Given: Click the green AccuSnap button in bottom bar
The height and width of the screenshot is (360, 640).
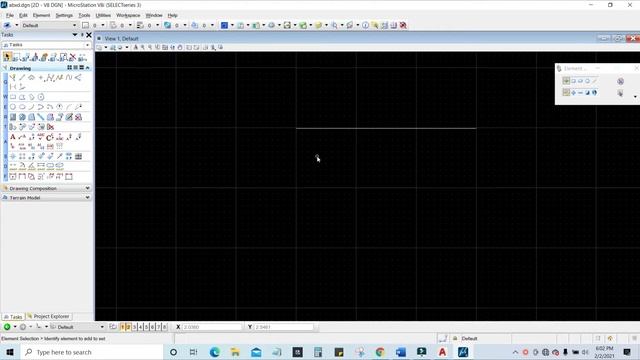Looking at the screenshot, I should 7,327.
